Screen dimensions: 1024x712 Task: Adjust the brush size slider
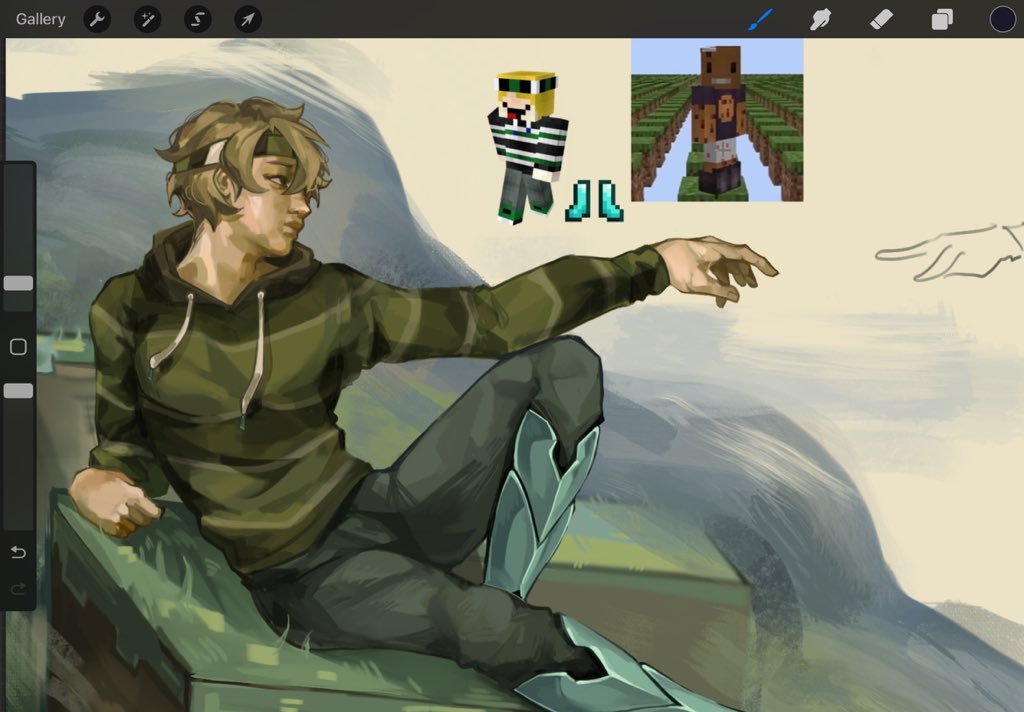pyautogui.click(x=16, y=283)
